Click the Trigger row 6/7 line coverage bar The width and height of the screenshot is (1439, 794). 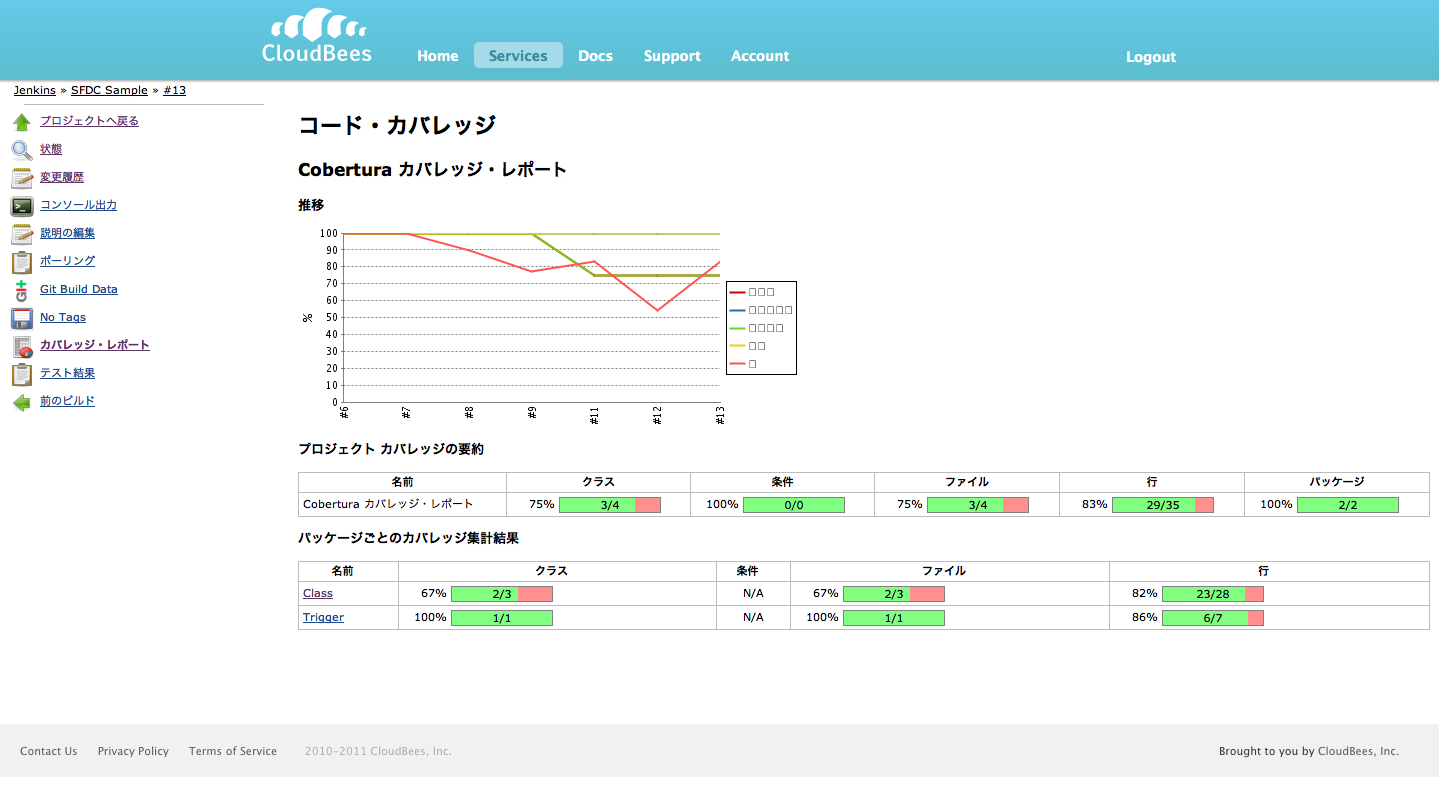click(1213, 618)
